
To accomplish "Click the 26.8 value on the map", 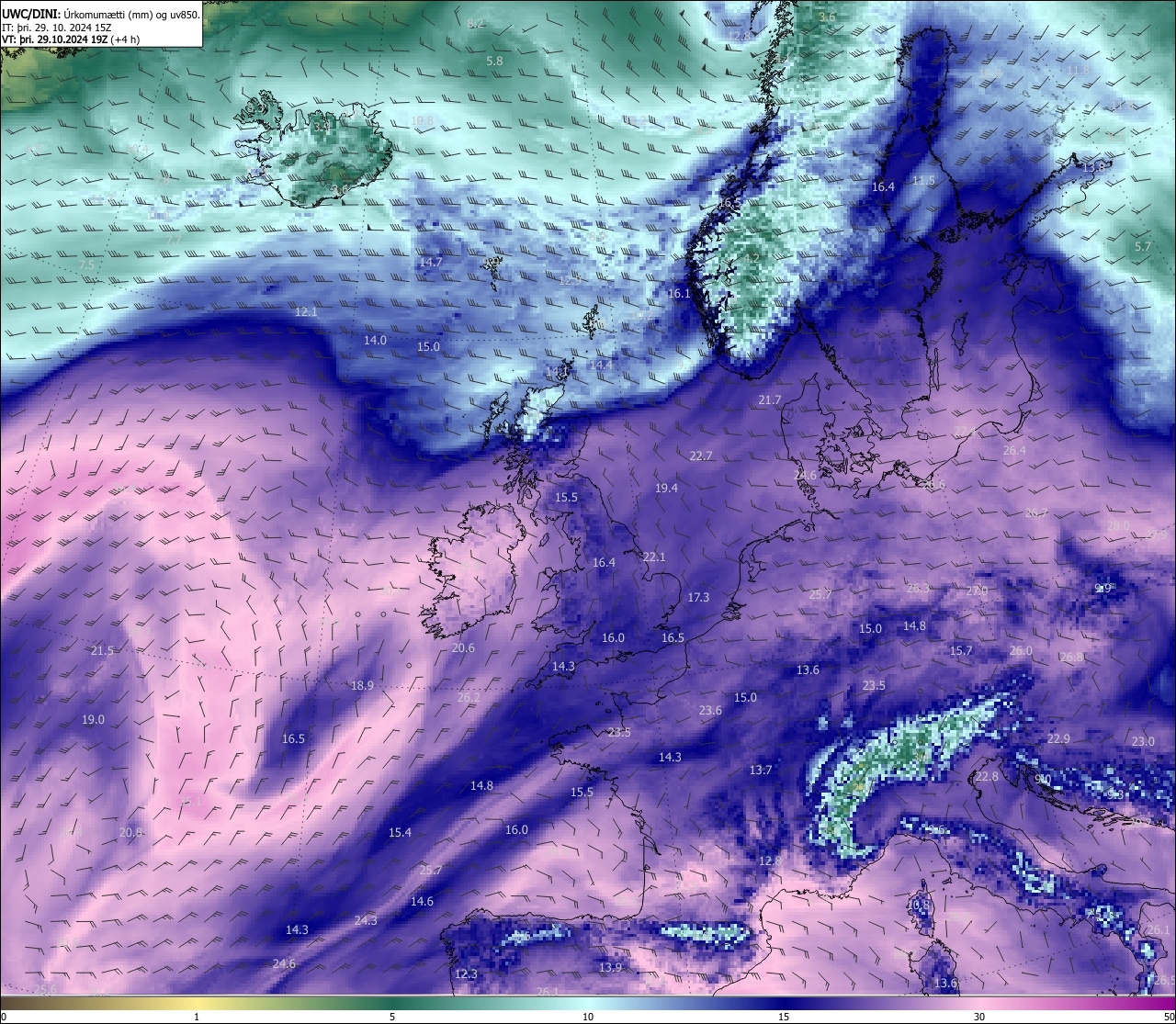I will pos(1071,658).
